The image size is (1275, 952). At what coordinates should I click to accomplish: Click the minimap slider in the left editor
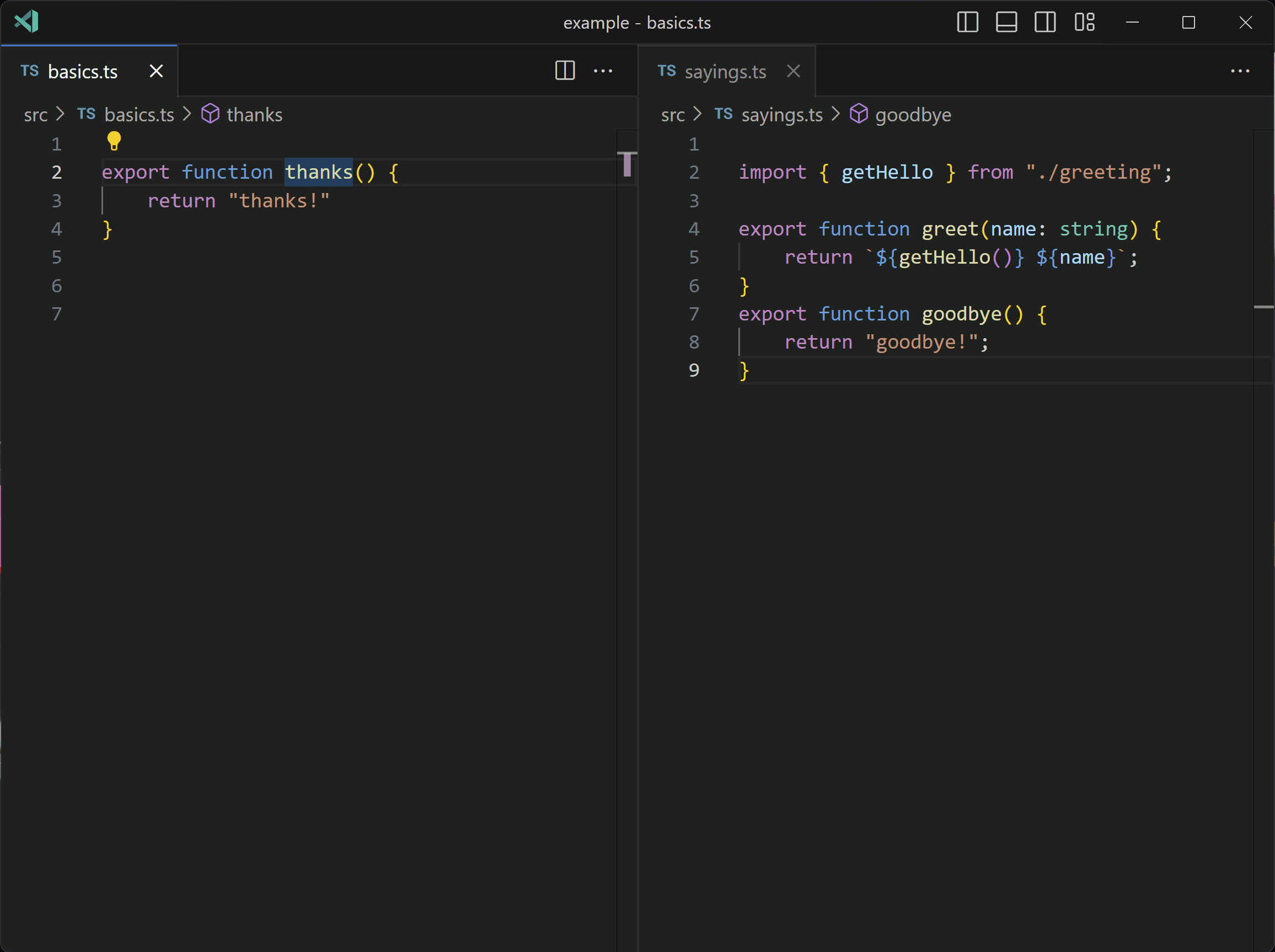coord(627,164)
